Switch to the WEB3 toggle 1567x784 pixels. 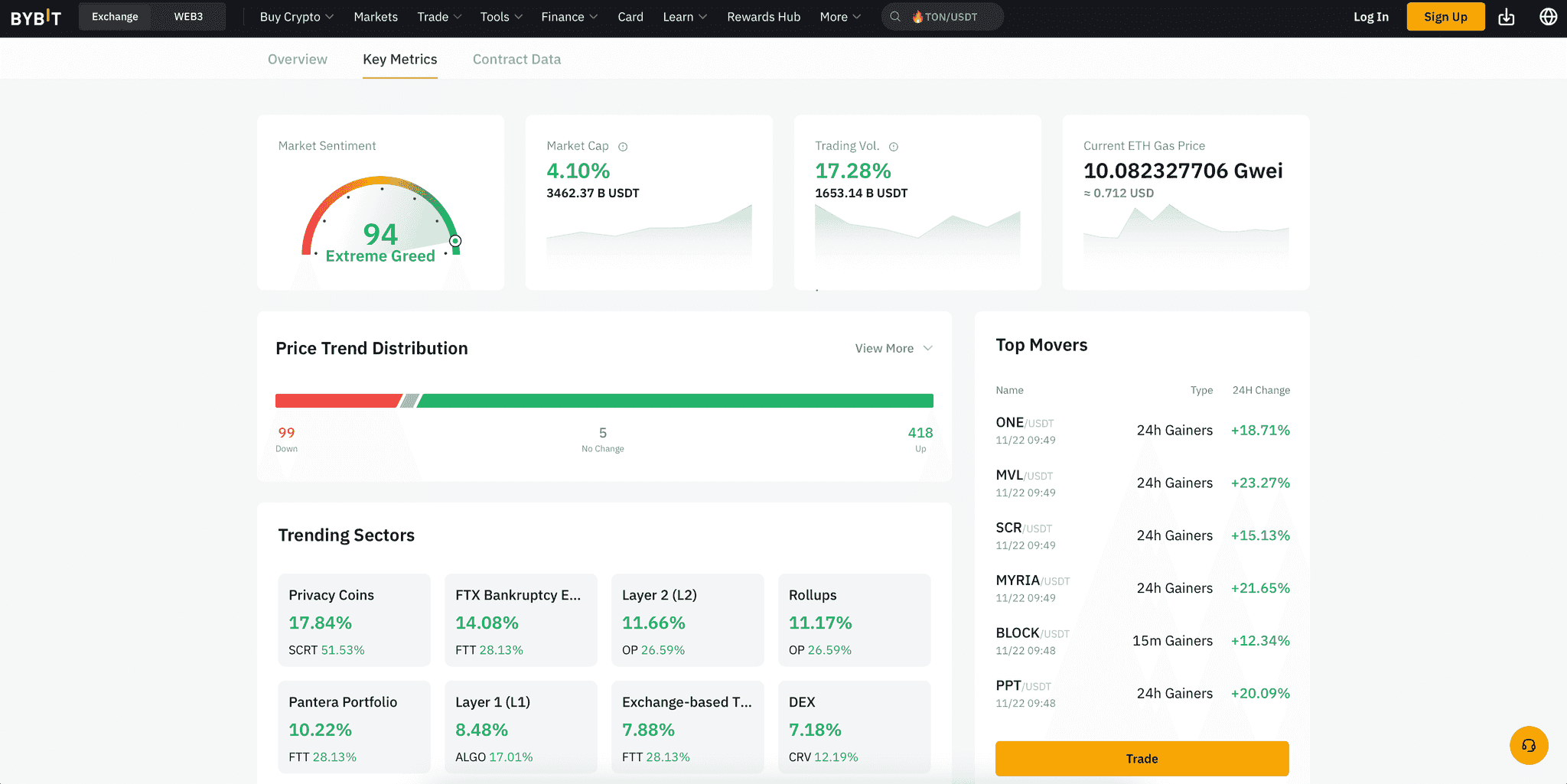point(188,17)
